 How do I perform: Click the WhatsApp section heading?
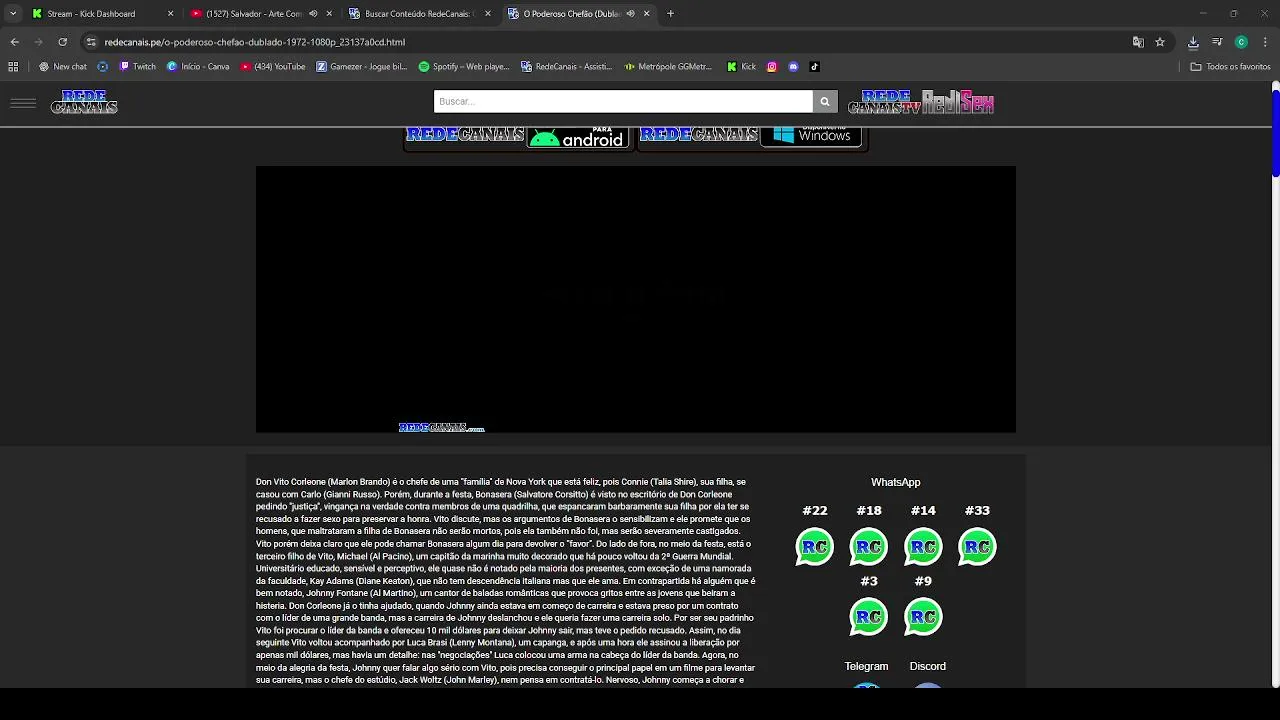[x=896, y=482]
